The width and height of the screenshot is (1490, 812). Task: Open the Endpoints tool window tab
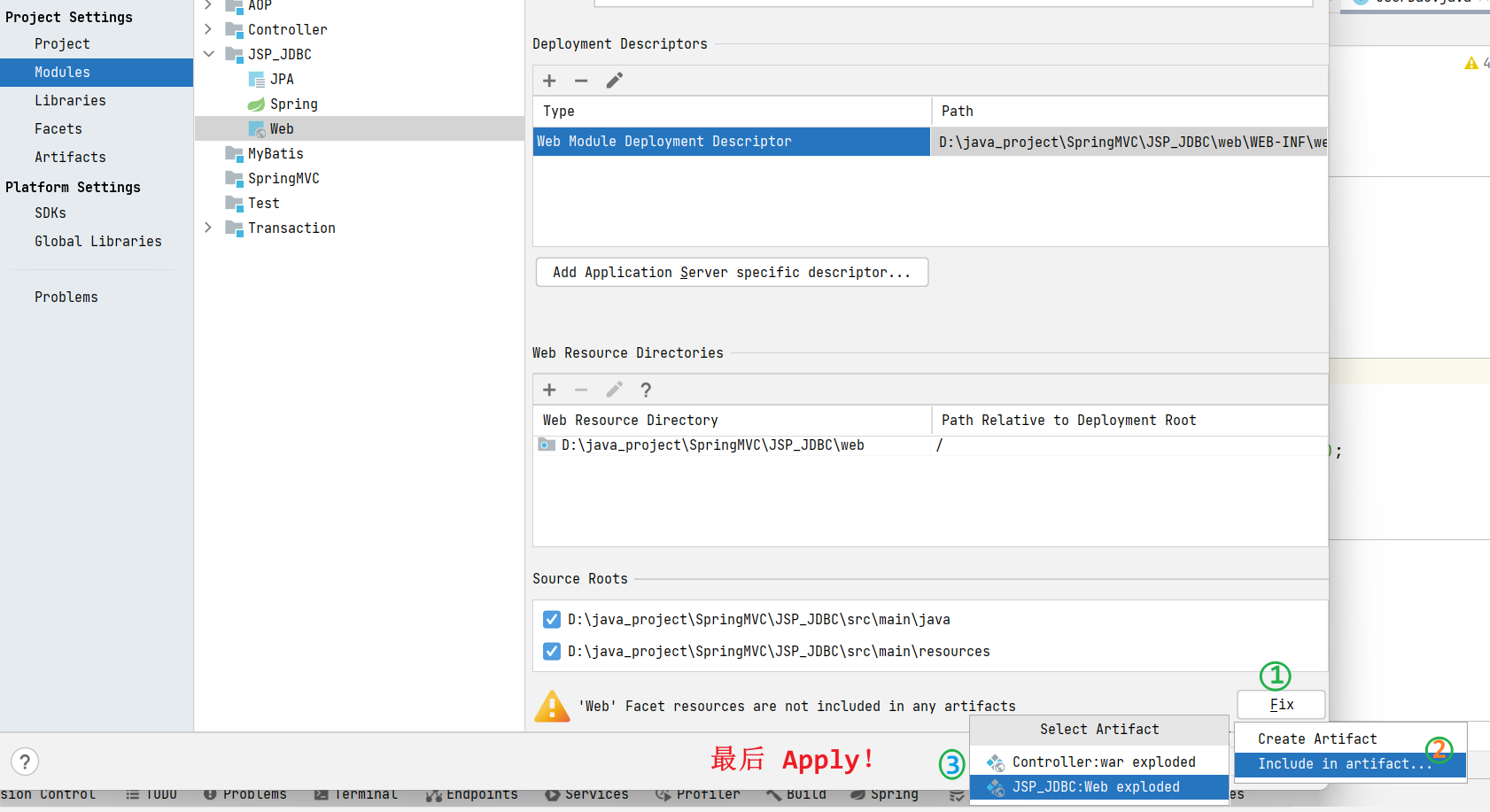point(472,795)
